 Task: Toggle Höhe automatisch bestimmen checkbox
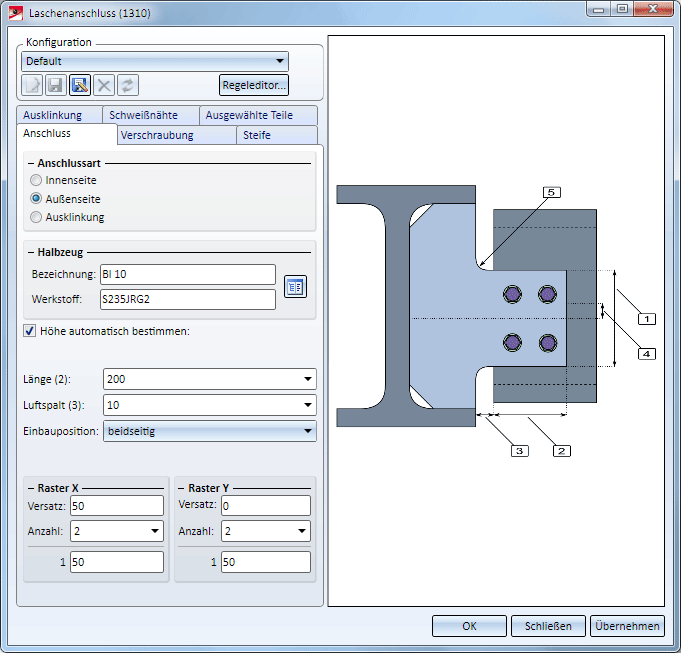(x=29, y=331)
